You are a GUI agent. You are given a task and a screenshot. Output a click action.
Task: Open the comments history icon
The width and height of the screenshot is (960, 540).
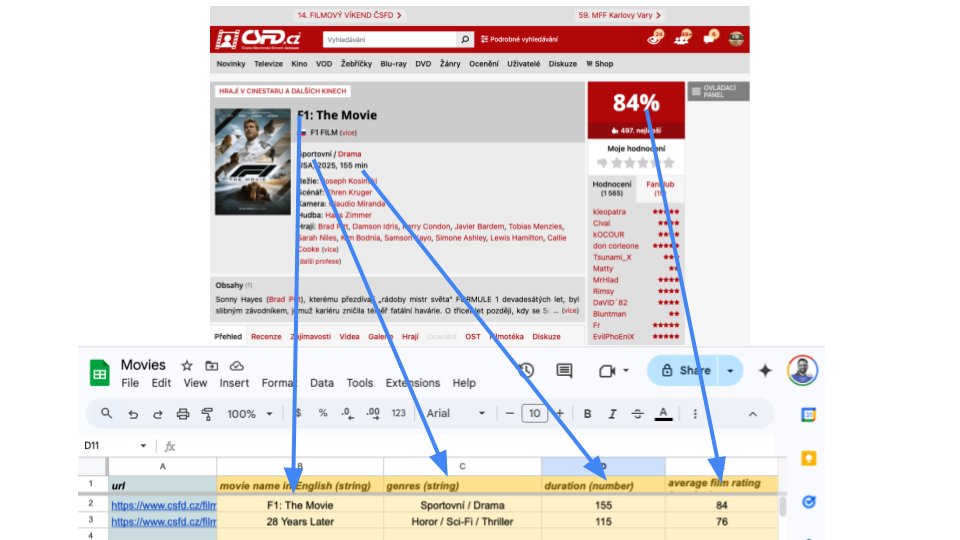click(x=564, y=370)
